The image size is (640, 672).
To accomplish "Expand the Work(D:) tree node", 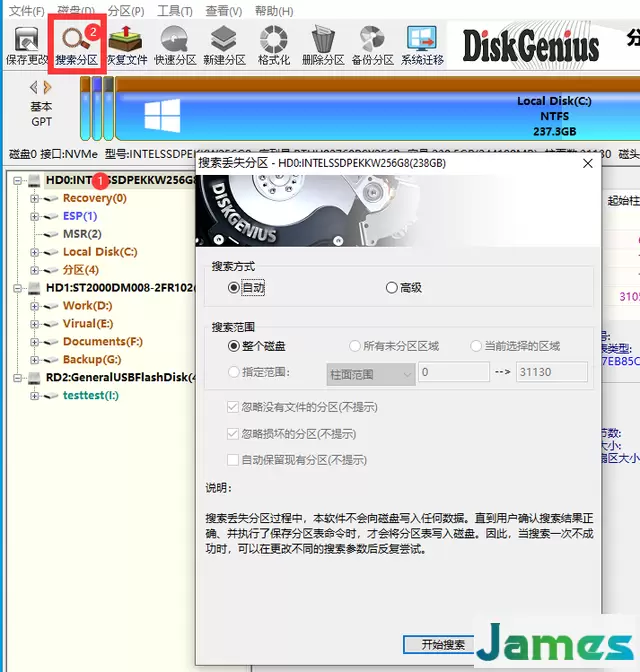I will point(34,306).
